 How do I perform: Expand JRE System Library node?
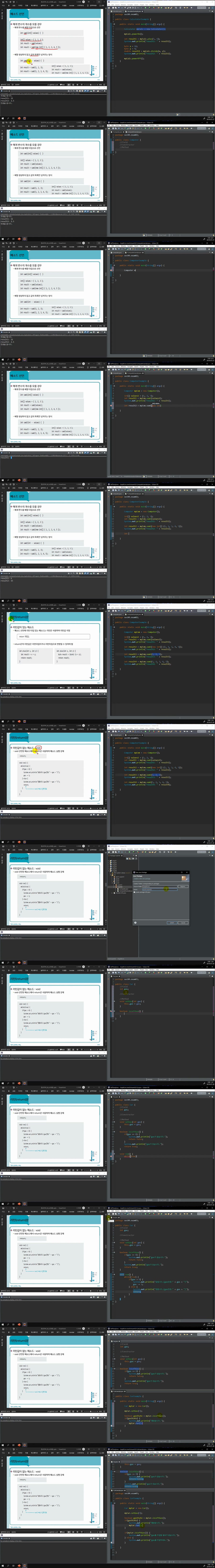tap(111, 873)
